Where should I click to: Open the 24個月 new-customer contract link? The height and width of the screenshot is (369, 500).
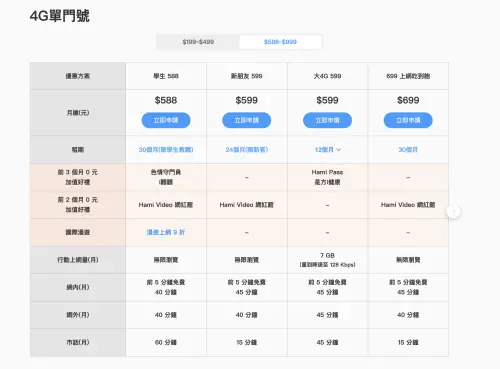(x=247, y=150)
